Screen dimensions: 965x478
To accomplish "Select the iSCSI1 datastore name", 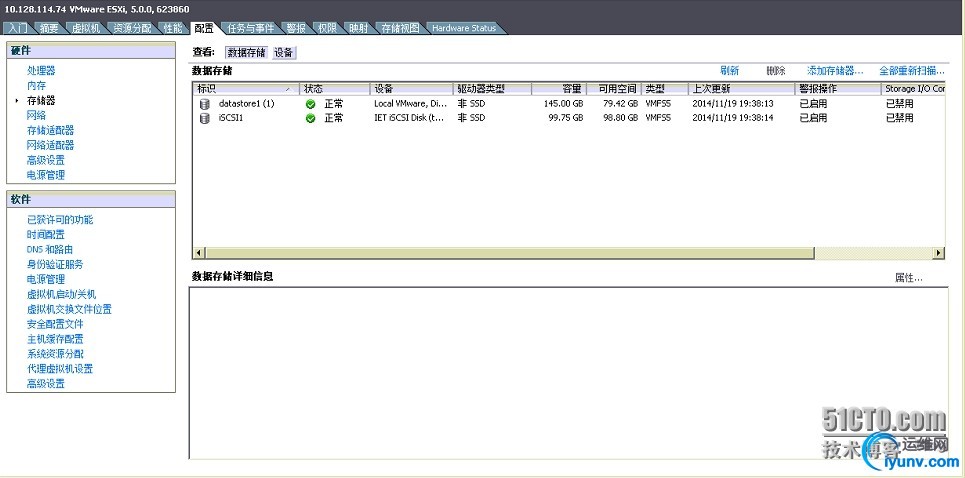I will click(231, 118).
